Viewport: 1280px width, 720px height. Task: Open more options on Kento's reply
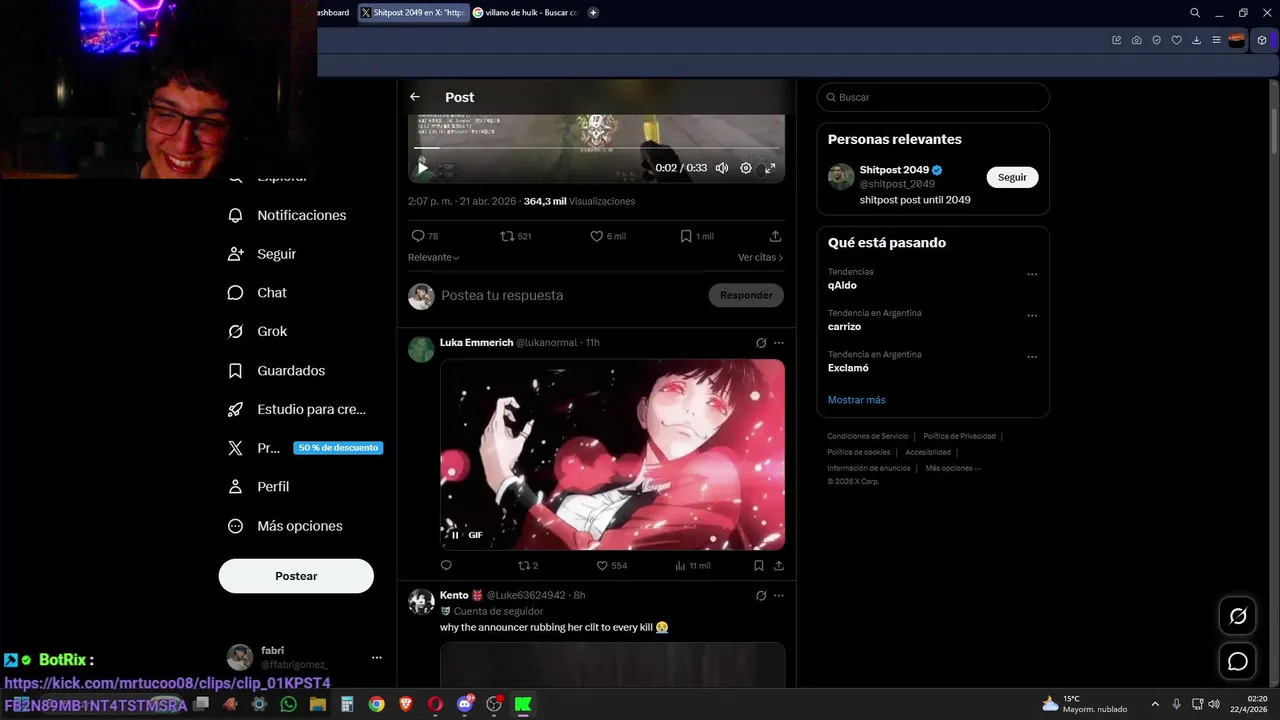pyautogui.click(x=779, y=595)
